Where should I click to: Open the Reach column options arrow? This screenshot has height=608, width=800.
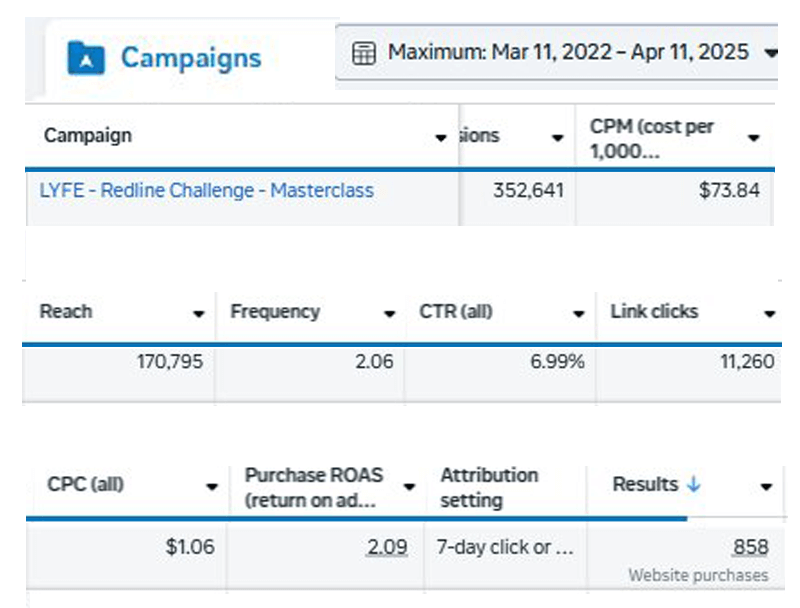click(199, 314)
